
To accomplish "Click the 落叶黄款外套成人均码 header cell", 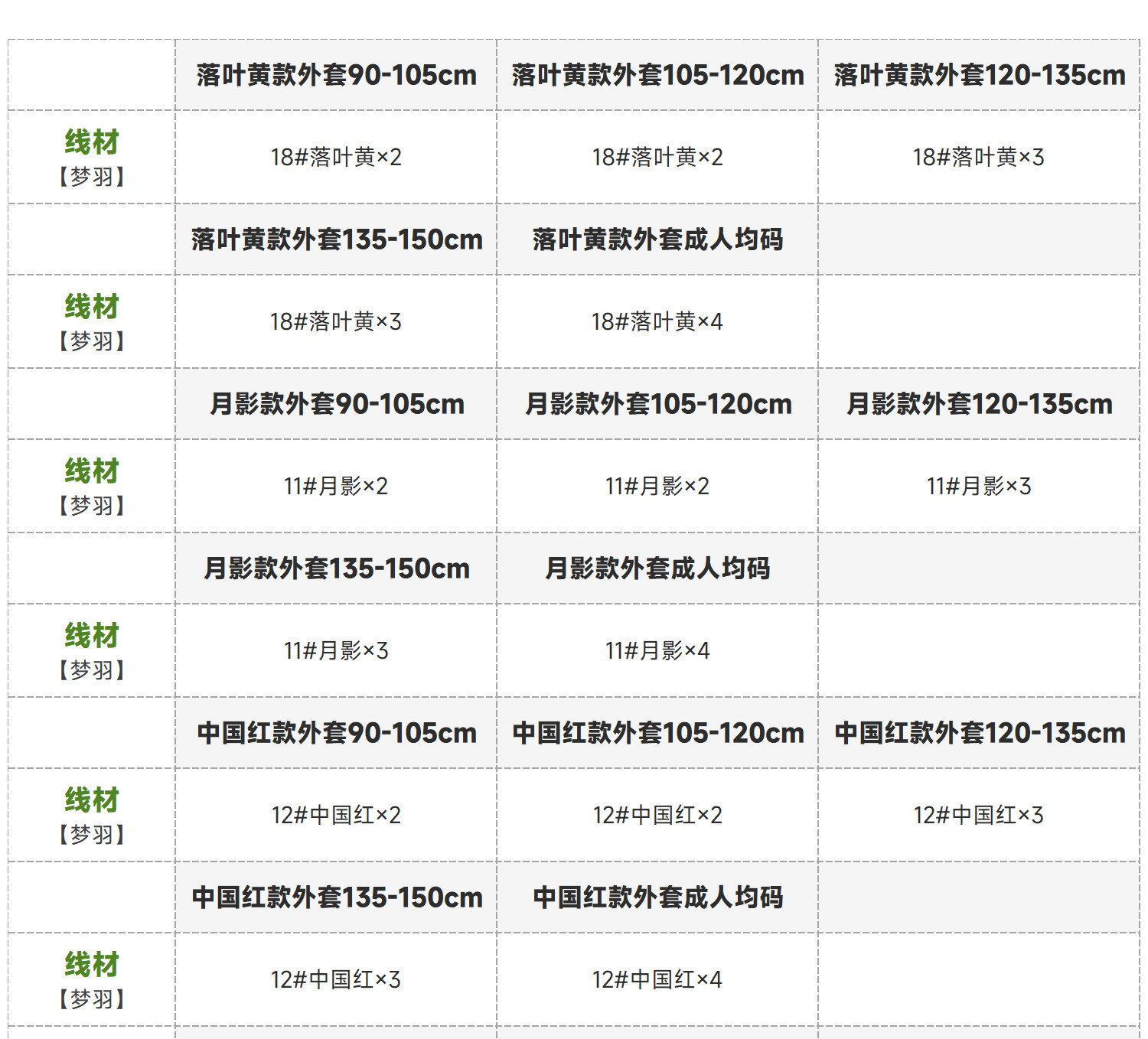I will coord(657,239).
